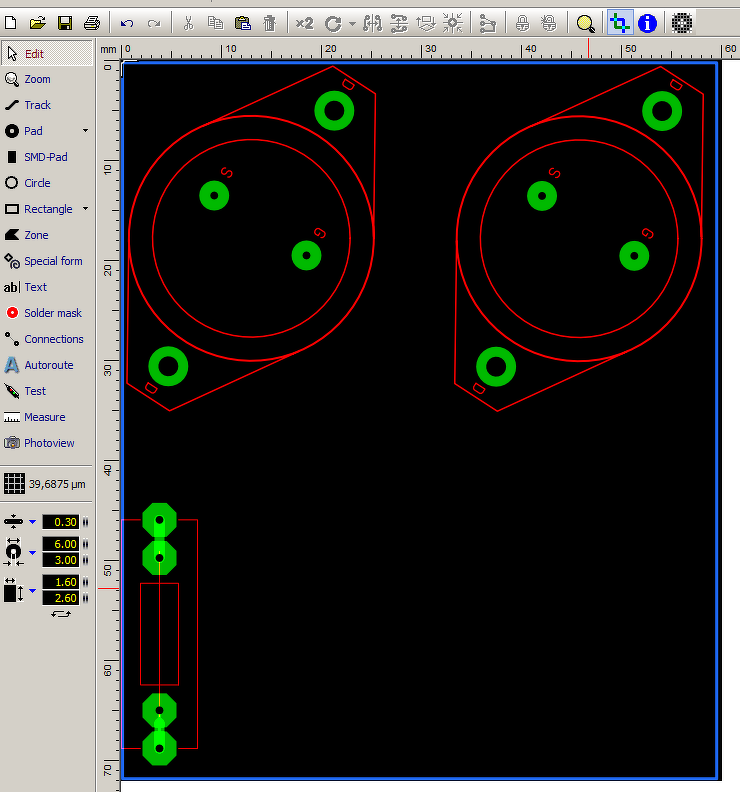The height and width of the screenshot is (792, 740).
Task: Undo the last action
Action: tap(127, 23)
